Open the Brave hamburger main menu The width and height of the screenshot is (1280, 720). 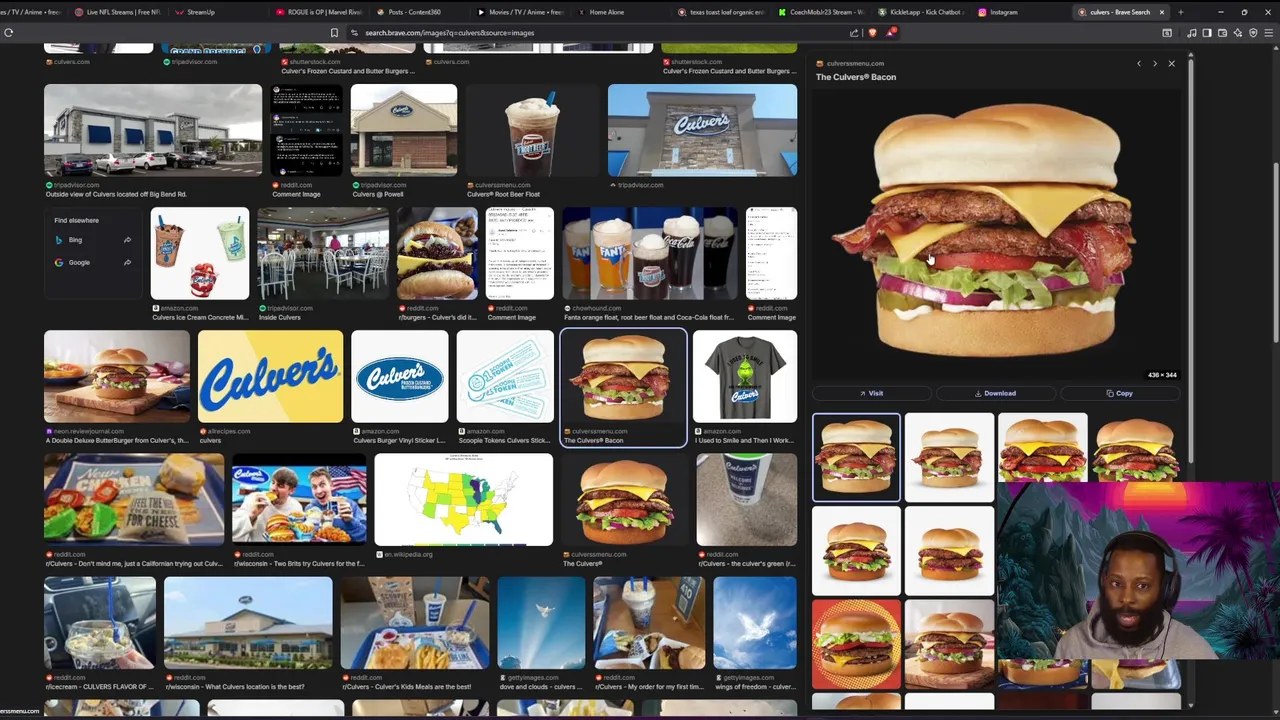pos(1269,32)
